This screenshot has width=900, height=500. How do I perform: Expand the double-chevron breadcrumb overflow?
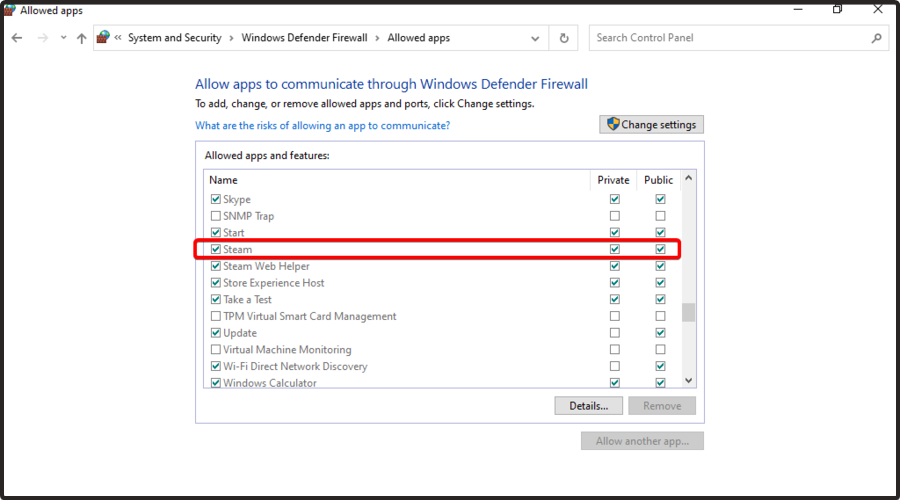point(118,38)
